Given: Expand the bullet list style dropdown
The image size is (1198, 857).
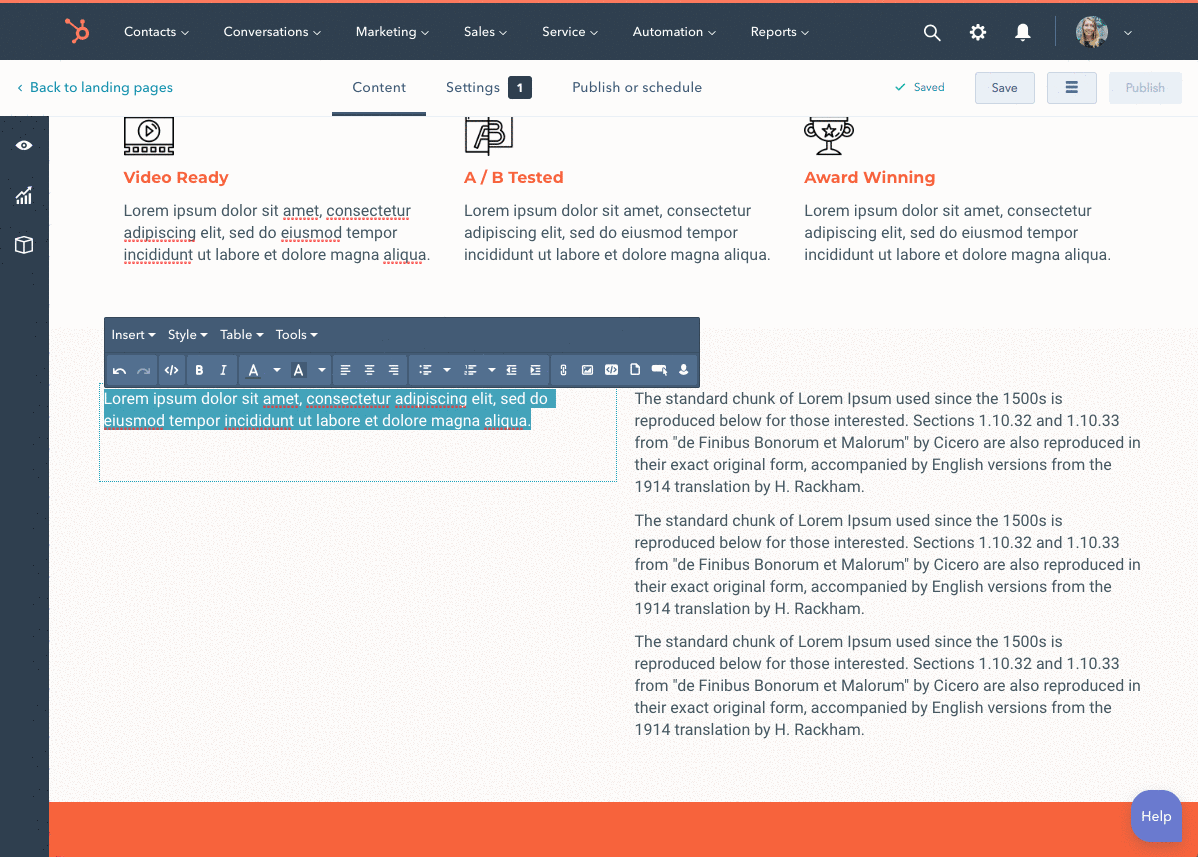Looking at the screenshot, I should point(447,370).
